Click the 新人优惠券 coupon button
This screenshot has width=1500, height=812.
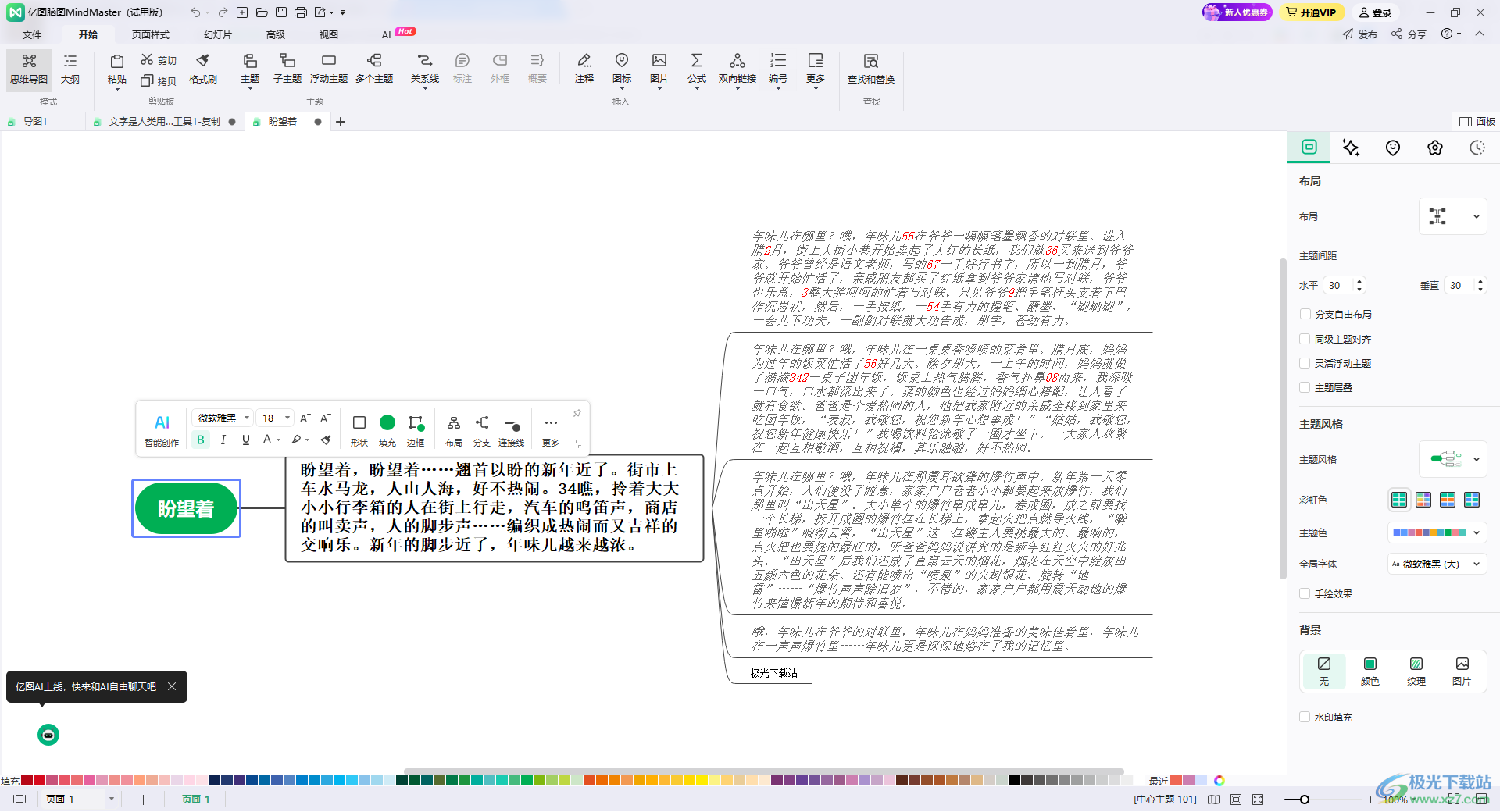coord(1237,12)
